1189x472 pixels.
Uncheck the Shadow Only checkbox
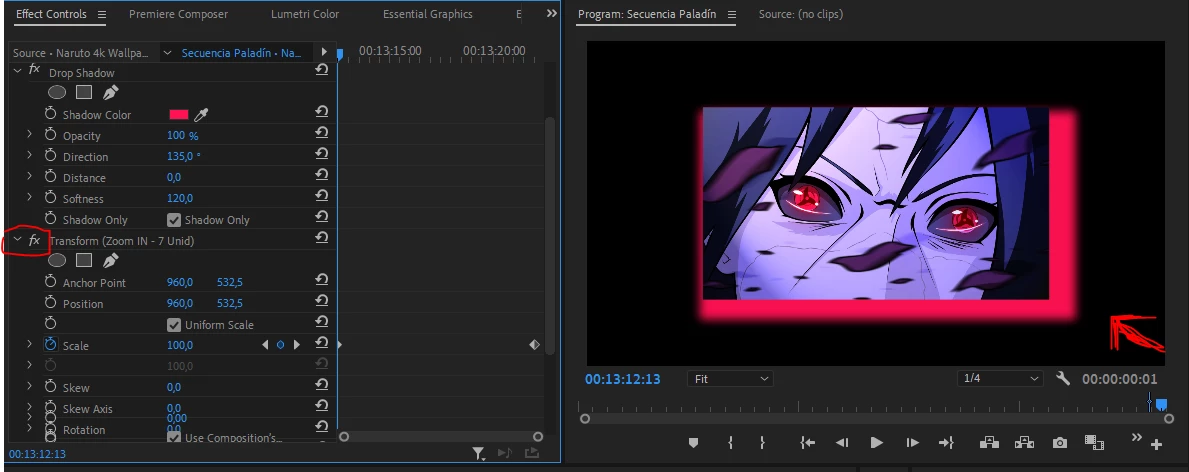174,220
